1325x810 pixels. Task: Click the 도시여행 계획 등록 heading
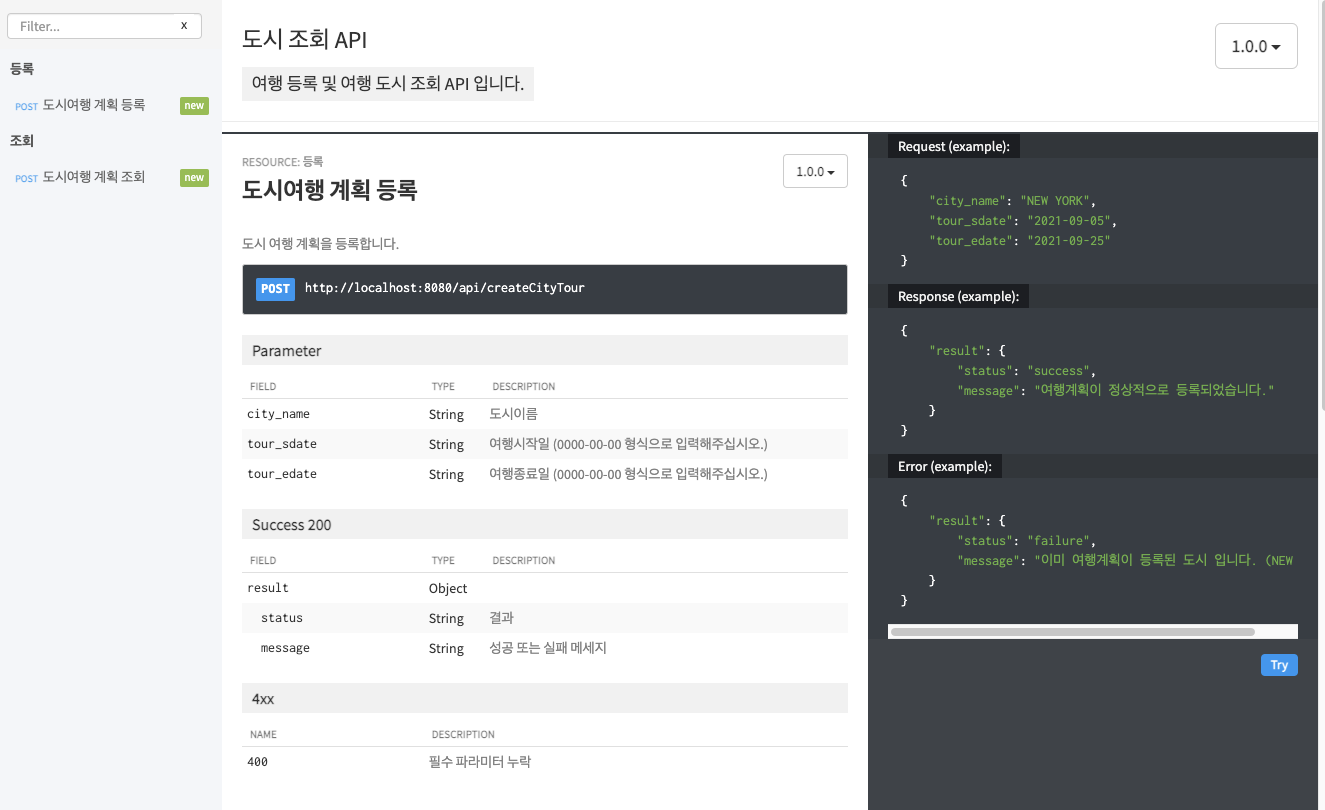[x=330, y=189]
